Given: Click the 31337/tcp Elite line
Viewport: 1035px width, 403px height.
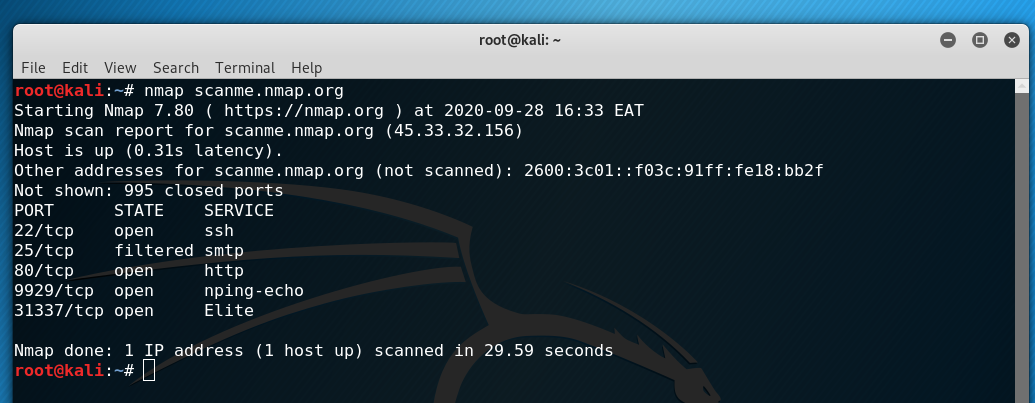Looking at the screenshot, I should [134, 311].
